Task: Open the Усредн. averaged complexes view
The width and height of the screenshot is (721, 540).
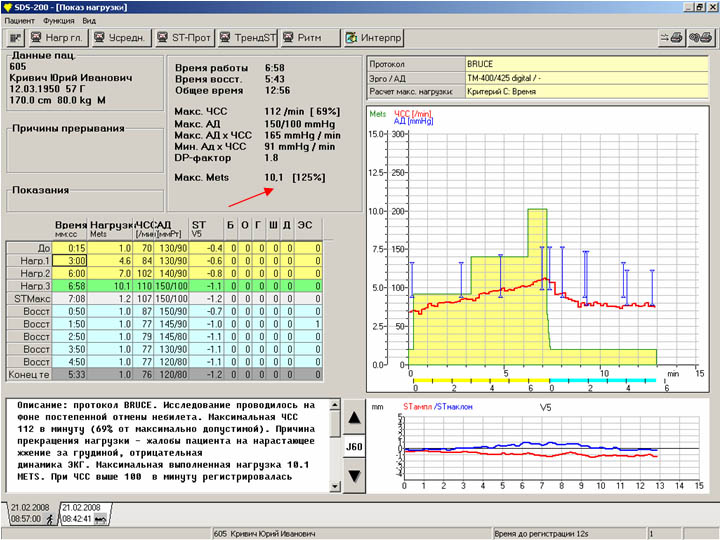Action: [120, 38]
